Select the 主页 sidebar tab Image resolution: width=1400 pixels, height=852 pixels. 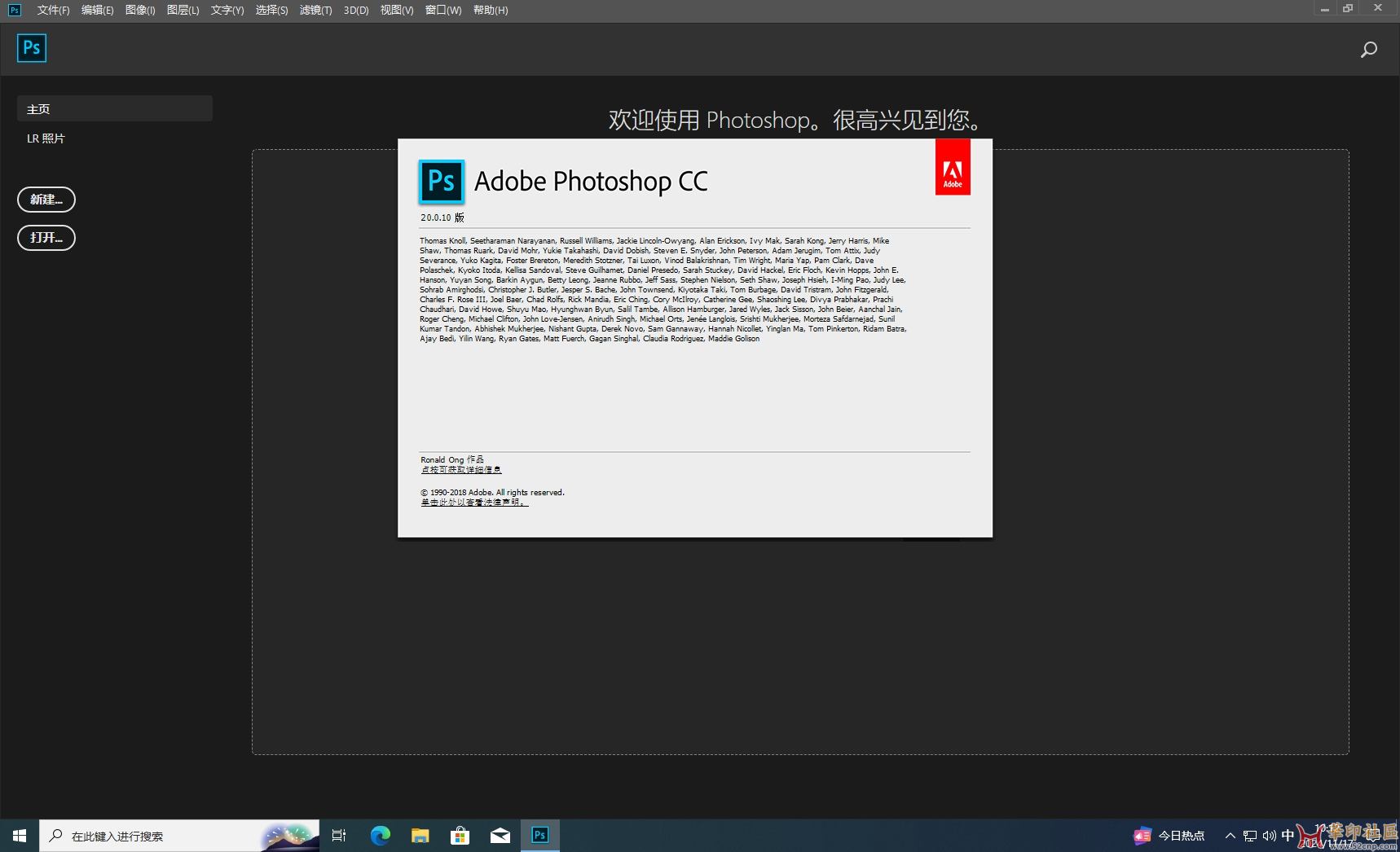(115, 108)
